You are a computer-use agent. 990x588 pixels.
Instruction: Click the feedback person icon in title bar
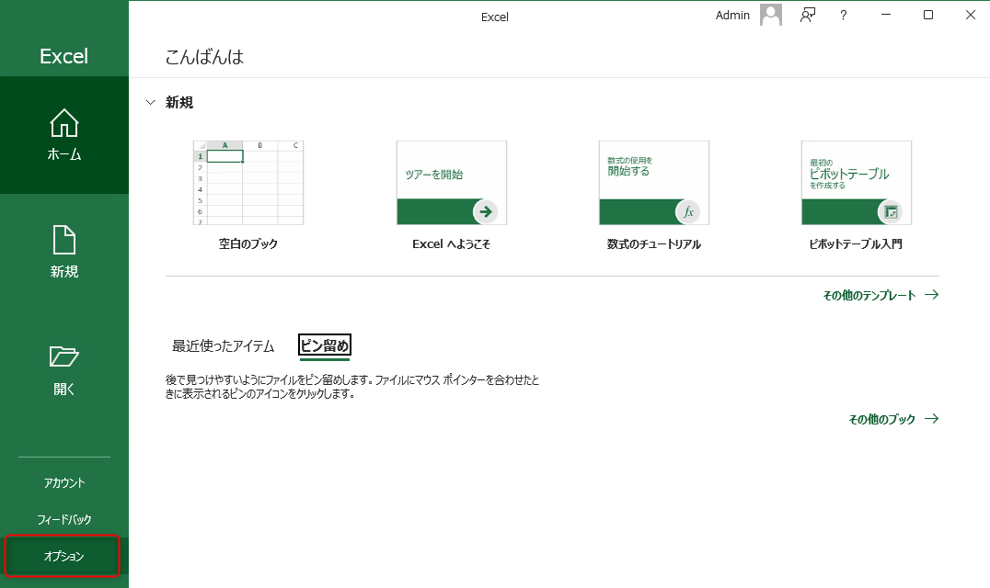coord(808,15)
